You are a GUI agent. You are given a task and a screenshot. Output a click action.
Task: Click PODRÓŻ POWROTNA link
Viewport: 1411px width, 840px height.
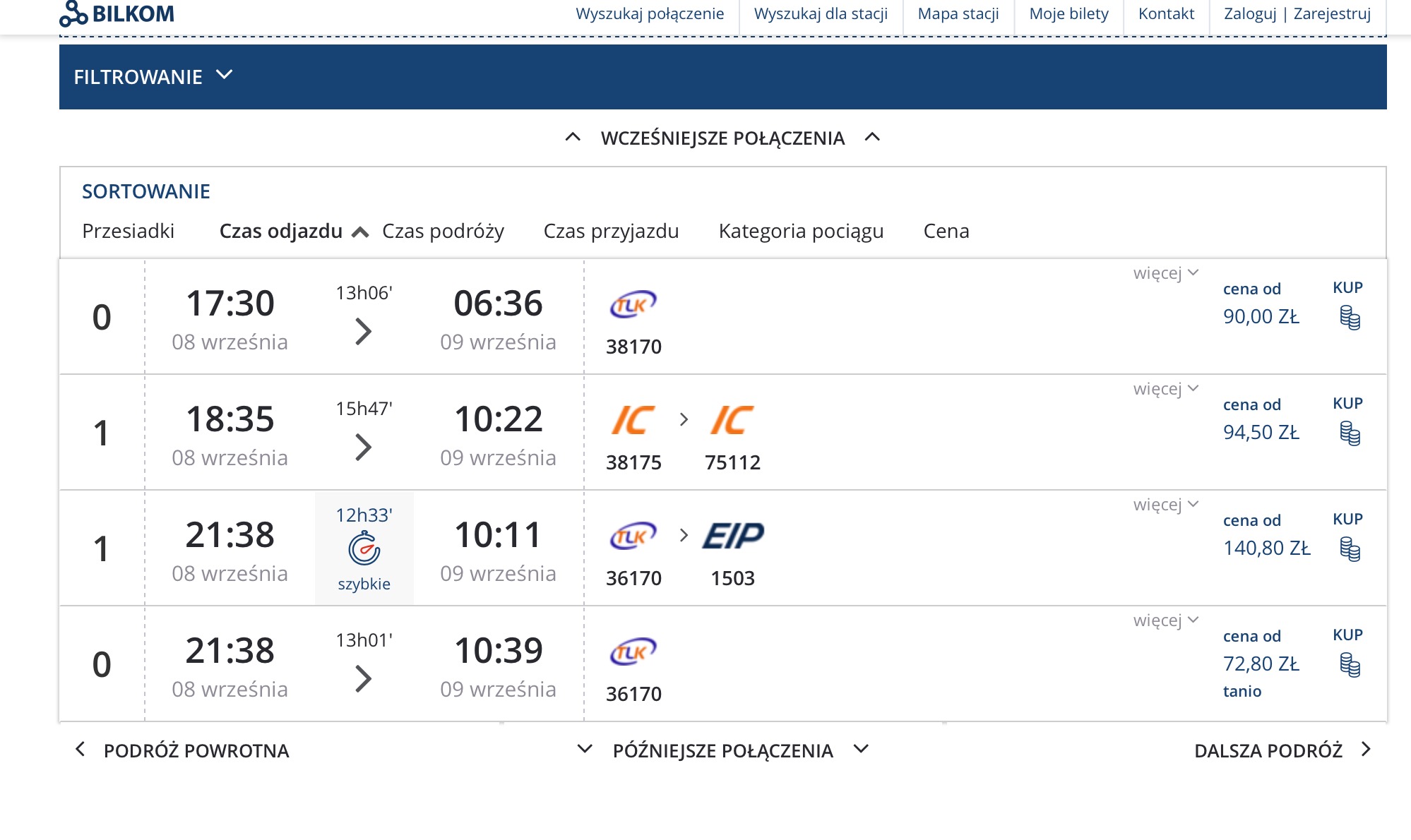[x=196, y=750]
